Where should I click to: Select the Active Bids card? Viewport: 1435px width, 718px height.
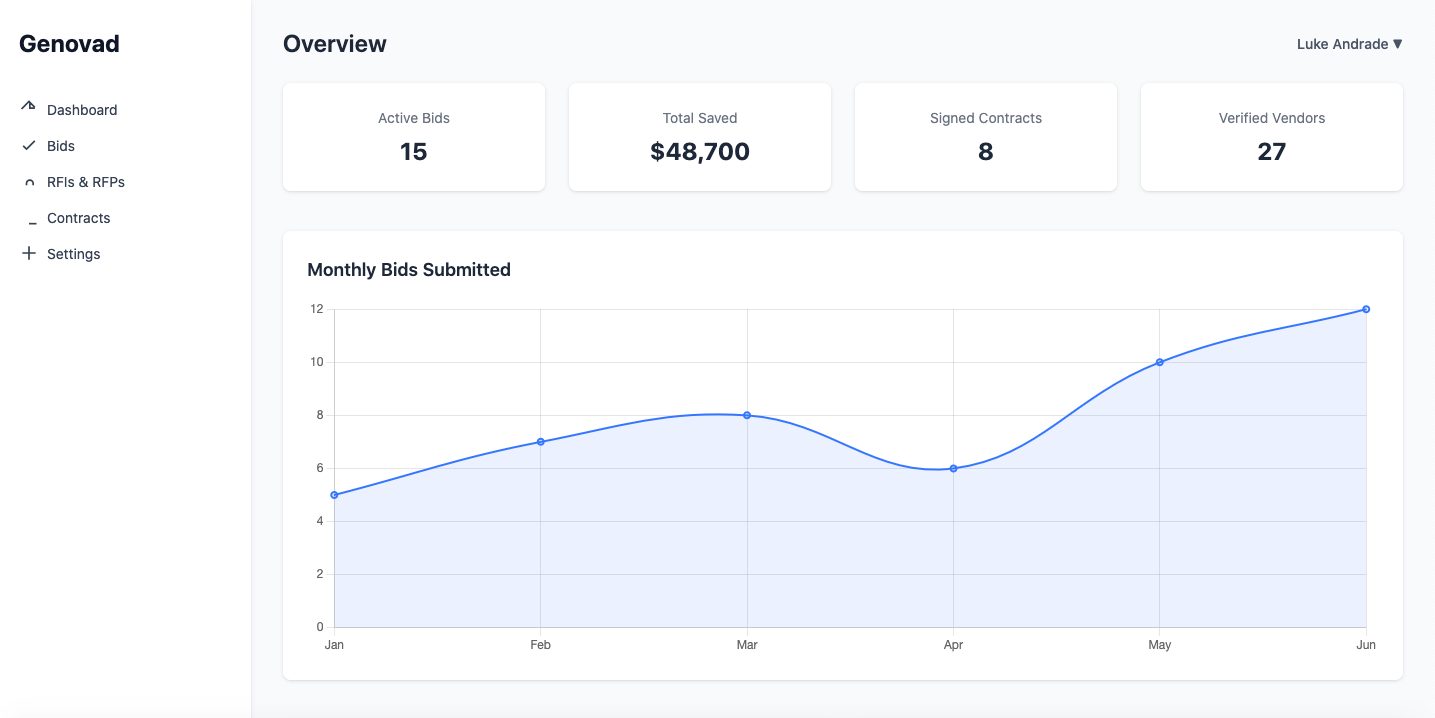coord(414,137)
